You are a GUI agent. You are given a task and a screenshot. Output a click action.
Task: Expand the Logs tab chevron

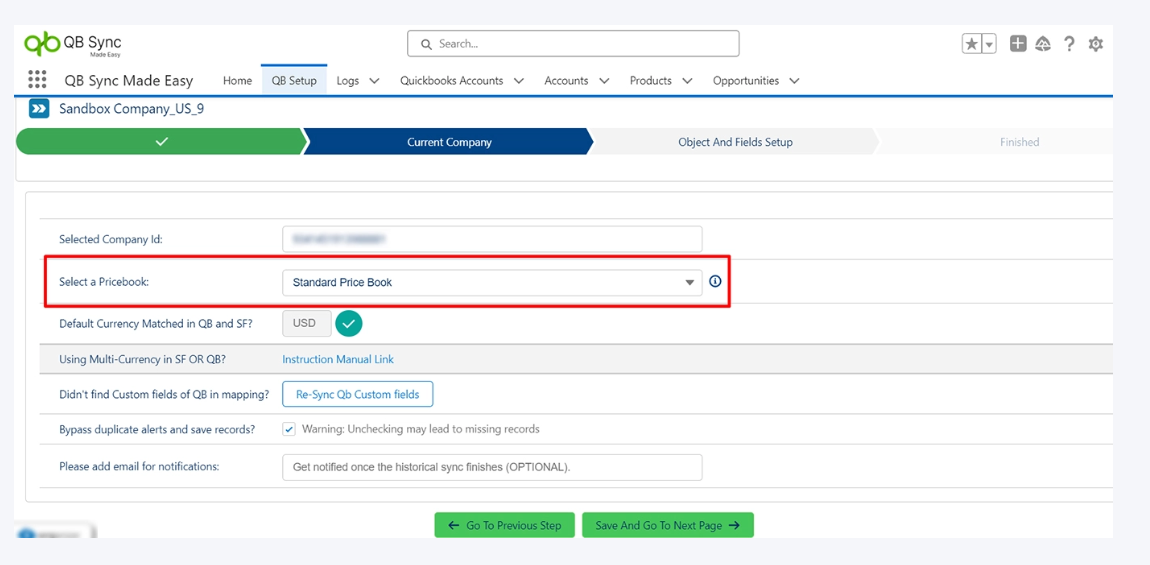pyautogui.click(x=374, y=81)
